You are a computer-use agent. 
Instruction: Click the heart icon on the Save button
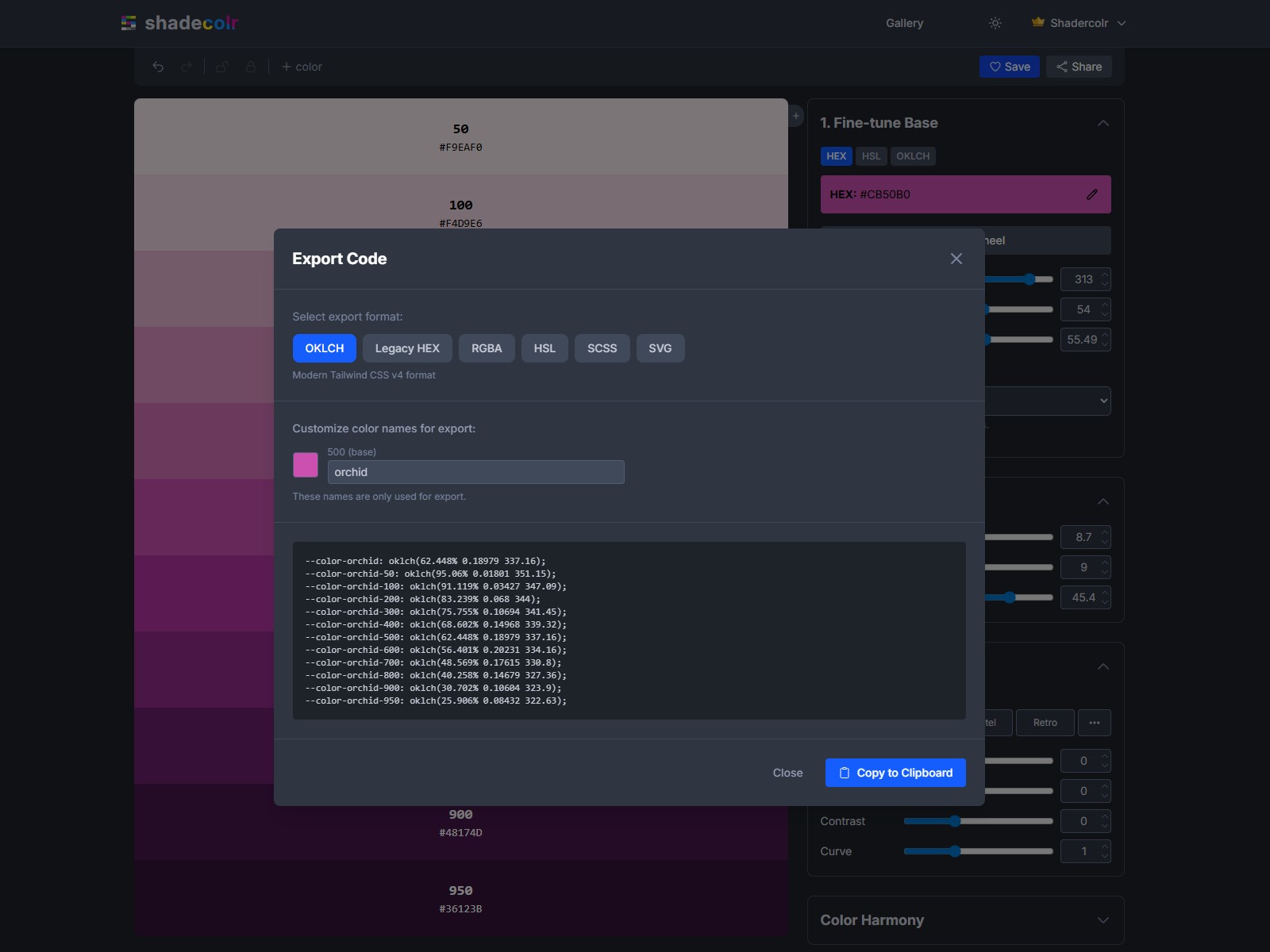coord(995,67)
